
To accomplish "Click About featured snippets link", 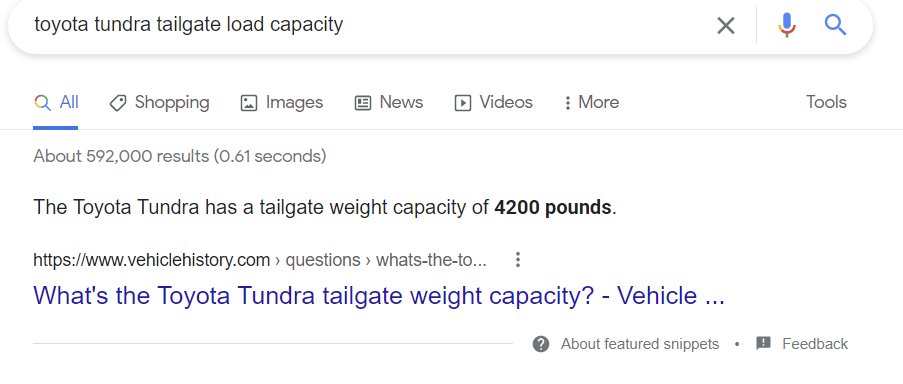I will pyautogui.click(x=640, y=344).
